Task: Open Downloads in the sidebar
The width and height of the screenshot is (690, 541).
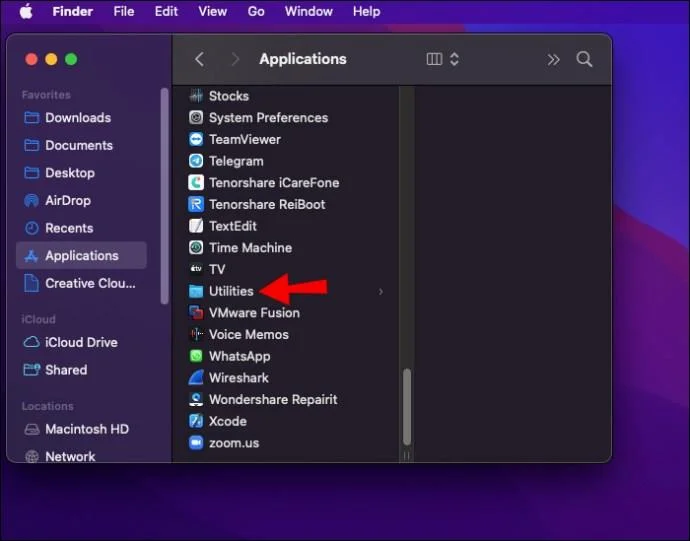Action: [x=81, y=118]
